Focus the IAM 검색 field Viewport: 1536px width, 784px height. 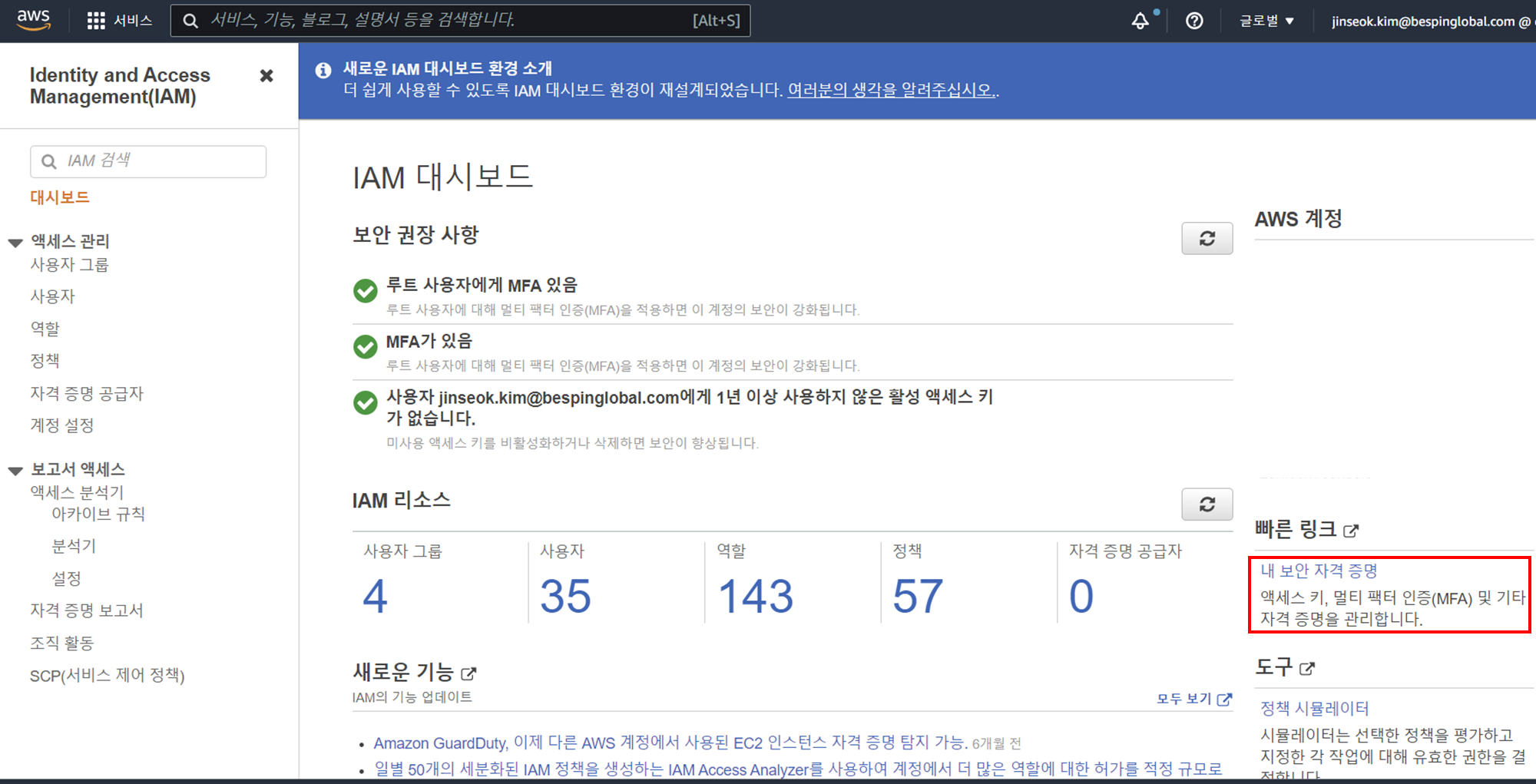148,161
